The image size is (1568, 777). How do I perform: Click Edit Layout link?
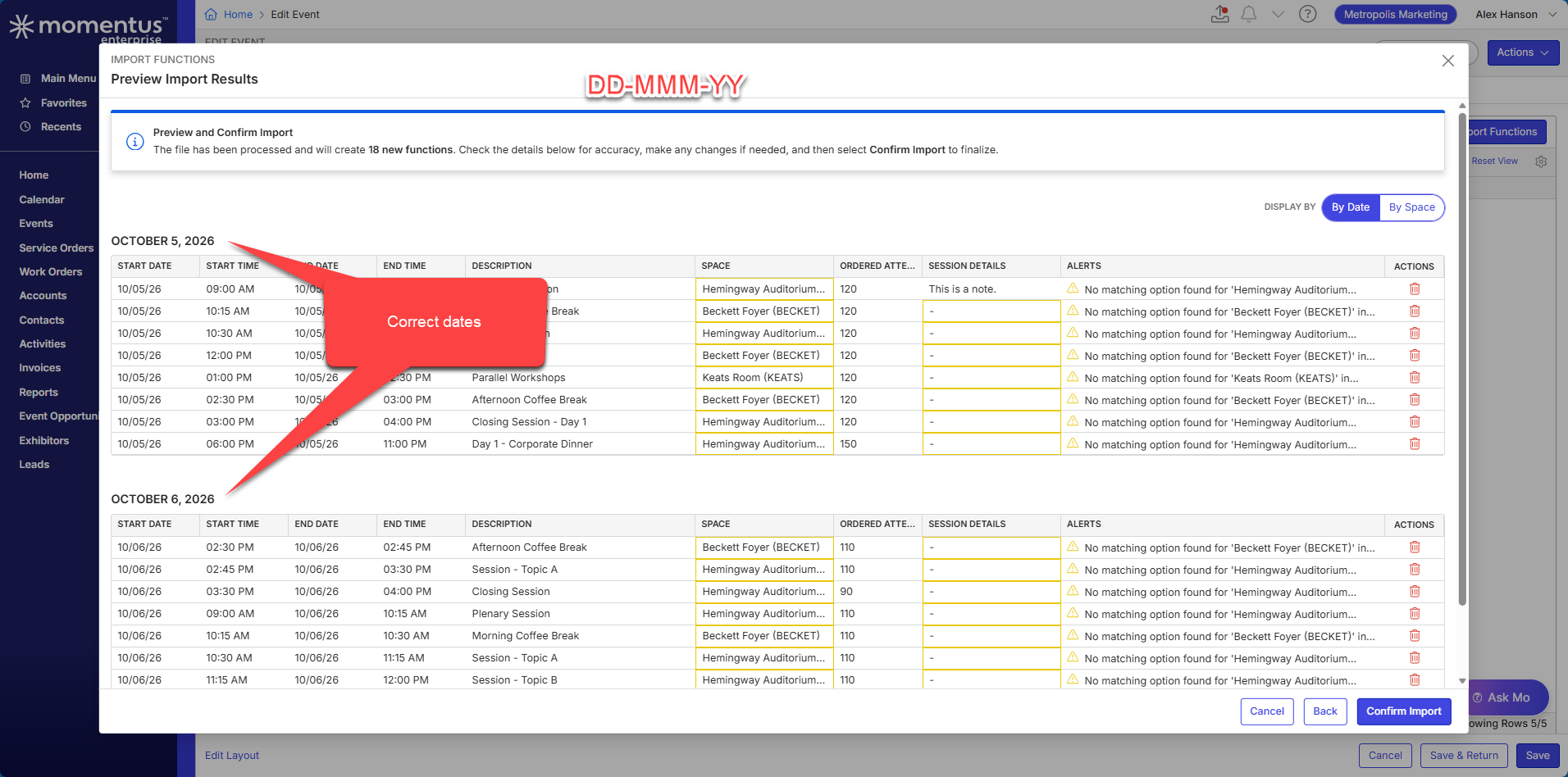(x=232, y=756)
